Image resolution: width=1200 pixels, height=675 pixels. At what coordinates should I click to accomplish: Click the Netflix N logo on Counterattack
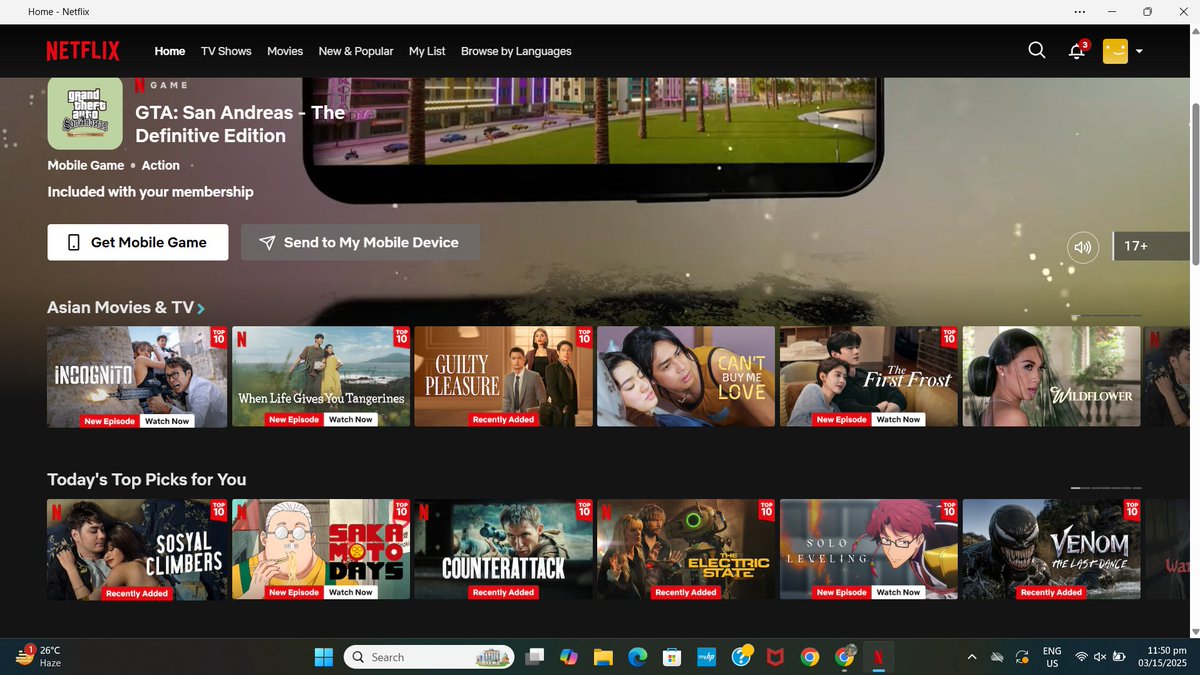(424, 512)
